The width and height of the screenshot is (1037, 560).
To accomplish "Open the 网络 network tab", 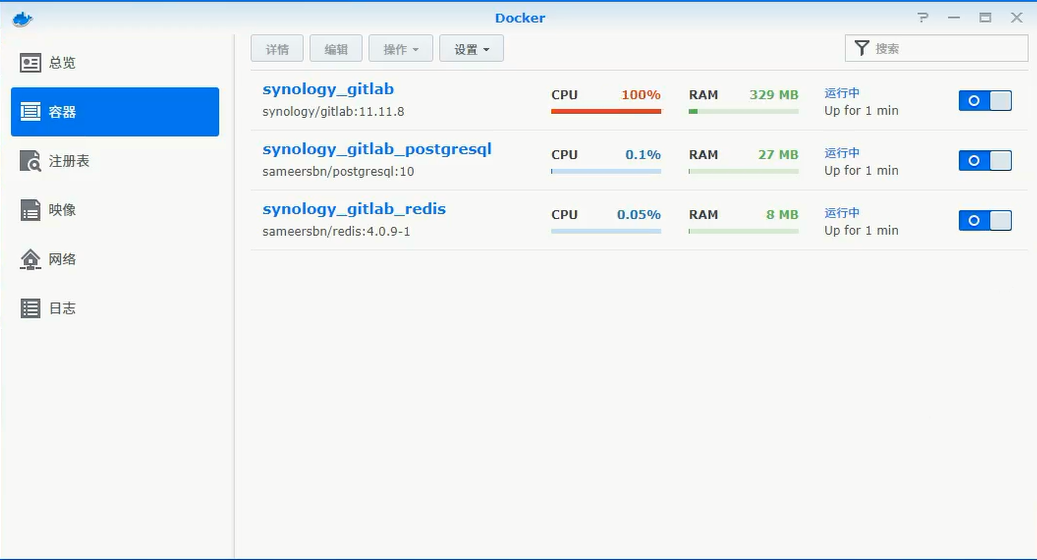I will 115,259.
